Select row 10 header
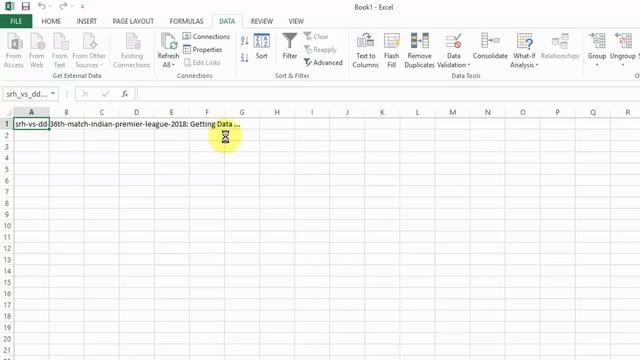Viewport: 640px width, 360px height. coord(7,226)
